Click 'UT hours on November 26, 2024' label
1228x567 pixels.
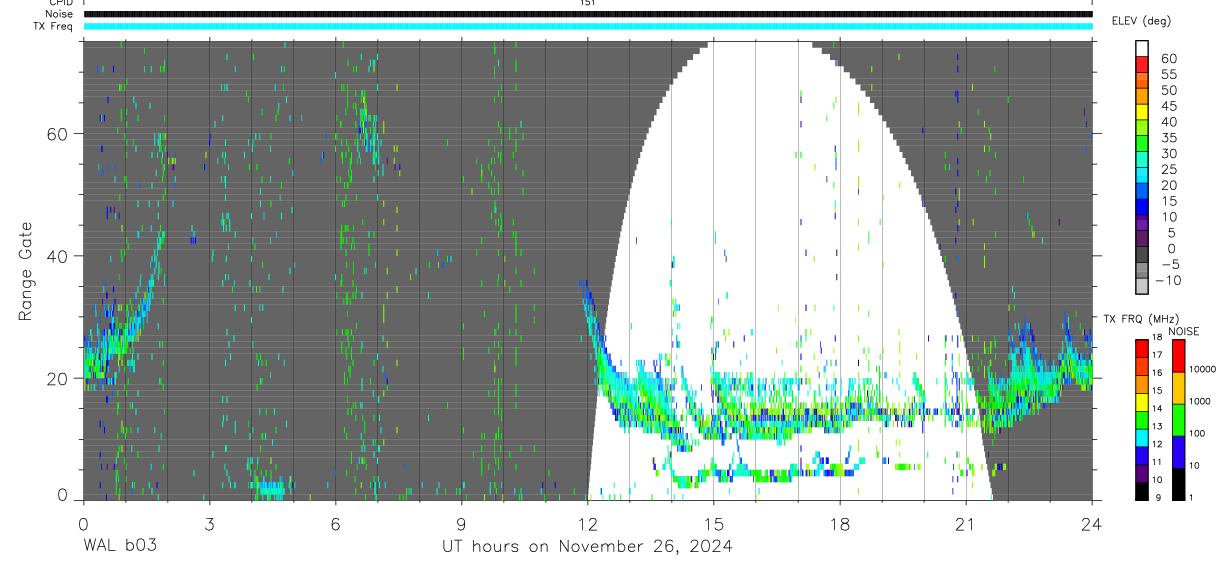[587, 547]
